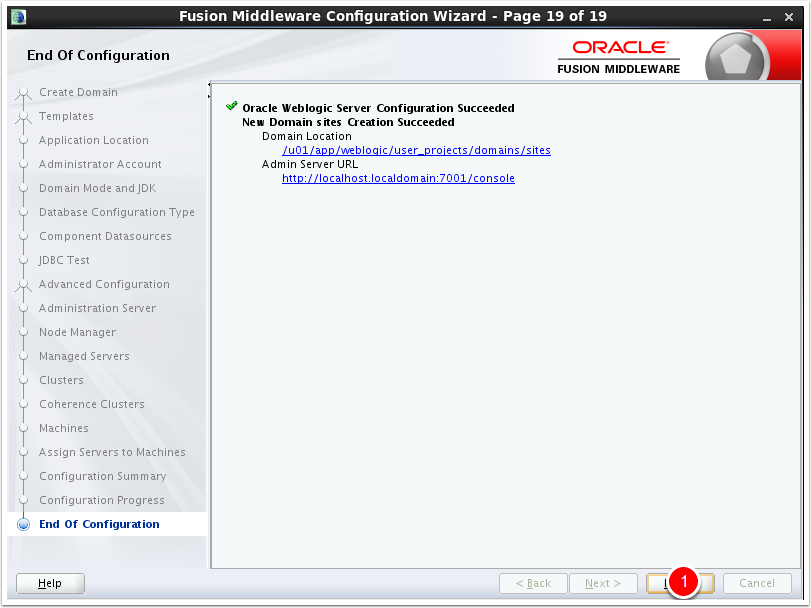This screenshot has height=608, width=811.
Task: Collapse the sidebar using the splitter arrow
Action: point(208,84)
